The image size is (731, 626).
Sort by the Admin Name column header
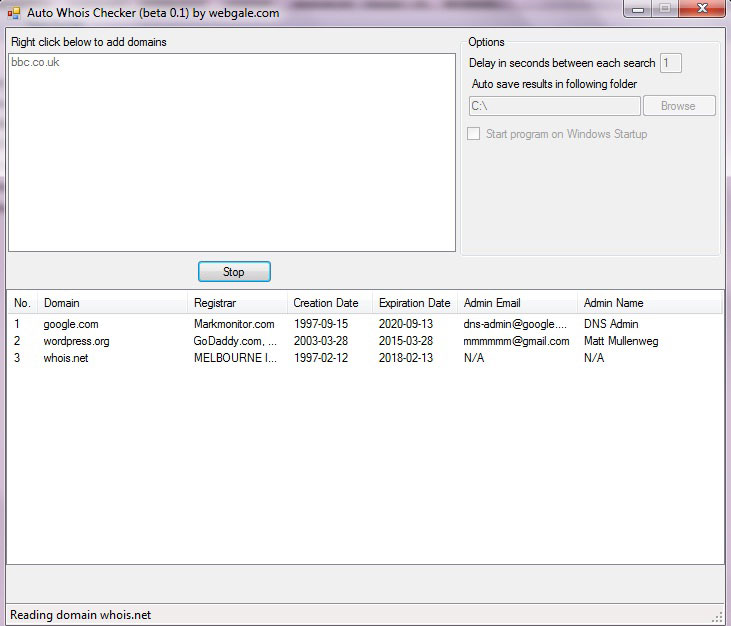649,303
